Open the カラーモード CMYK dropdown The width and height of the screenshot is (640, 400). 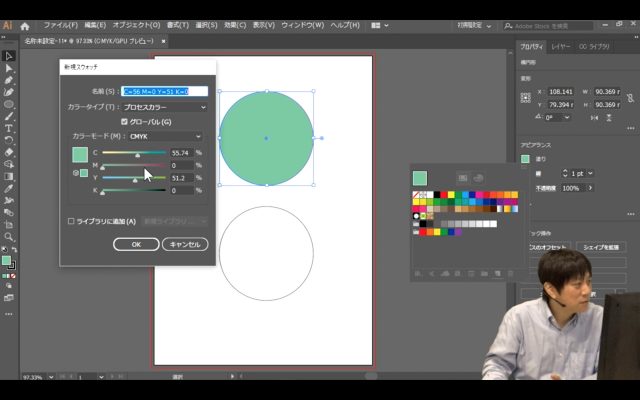pyautogui.click(x=165, y=136)
